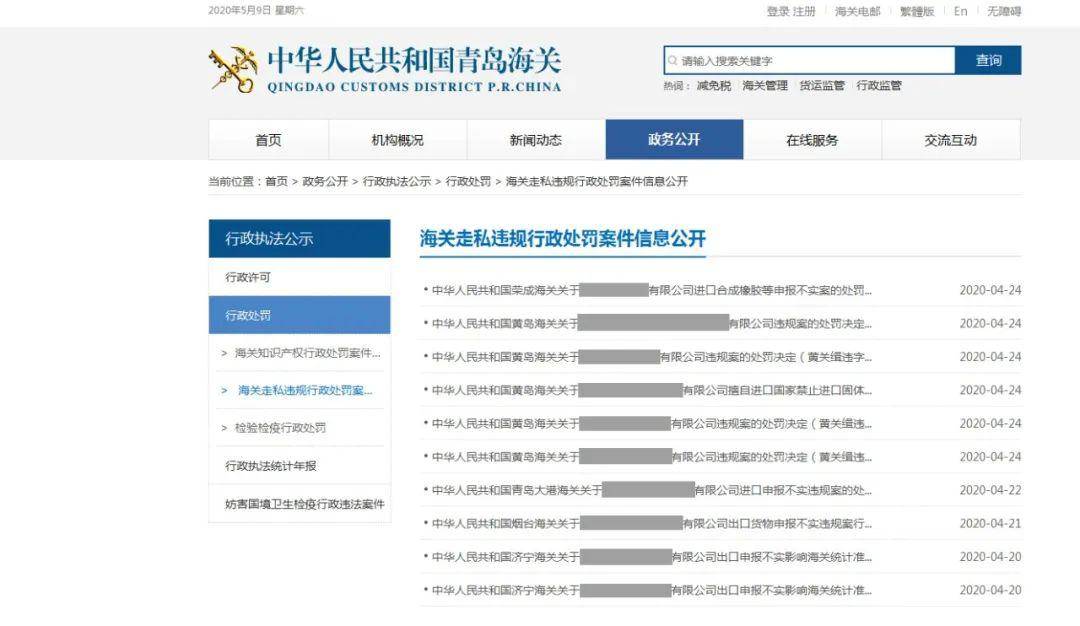The width and height of the screenshot is (1080, 626).
Task: Open the 政务公开 navigation tab
Action: [674, 140]
